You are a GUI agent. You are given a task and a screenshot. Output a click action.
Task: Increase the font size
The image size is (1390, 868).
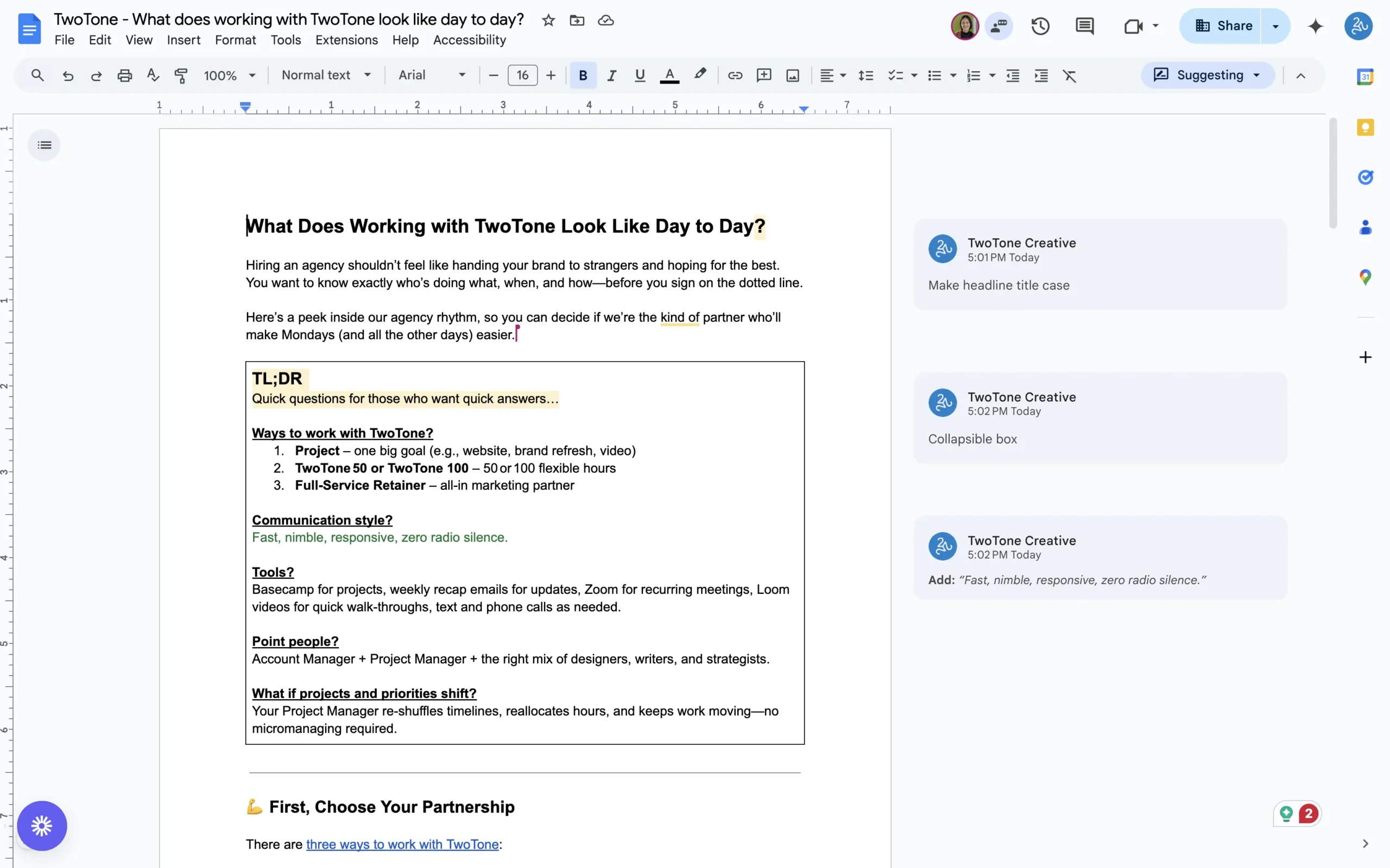pos(551,75)
